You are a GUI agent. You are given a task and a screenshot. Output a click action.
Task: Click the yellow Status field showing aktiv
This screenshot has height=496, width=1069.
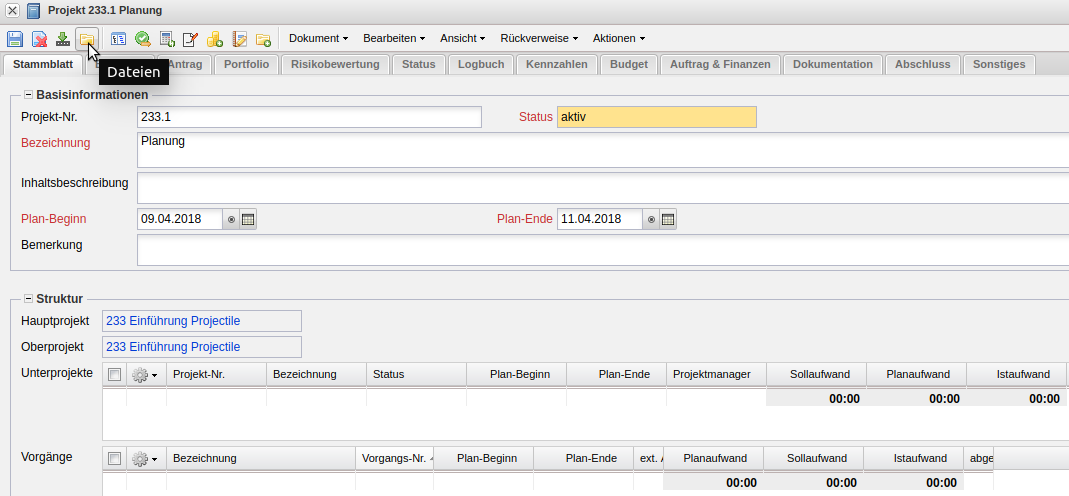click(x=656, y=117)
